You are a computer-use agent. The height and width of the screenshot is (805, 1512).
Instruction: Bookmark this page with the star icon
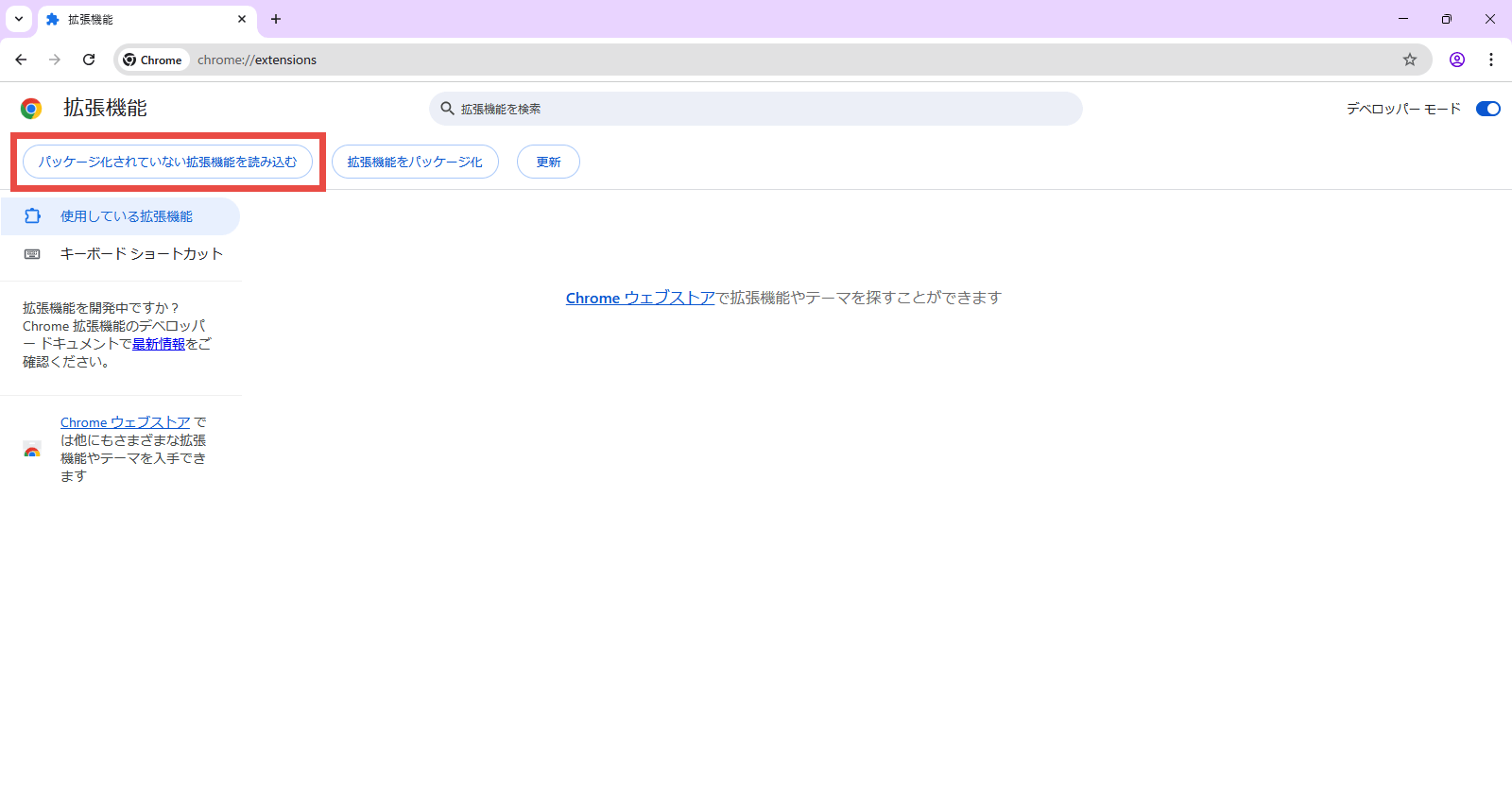tap(1410, 60)
